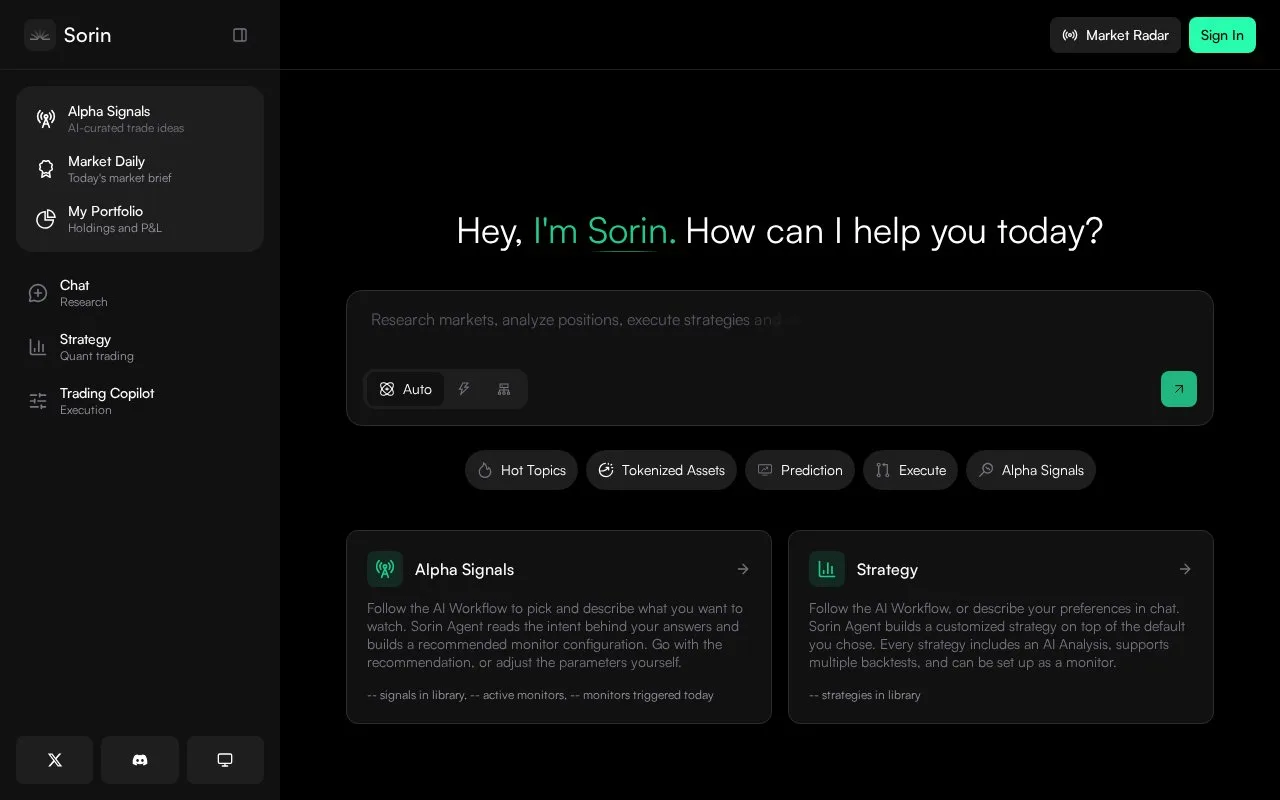1280x800 pixels.
Task: Start a new Chat research session
Action: click(140, 293)
